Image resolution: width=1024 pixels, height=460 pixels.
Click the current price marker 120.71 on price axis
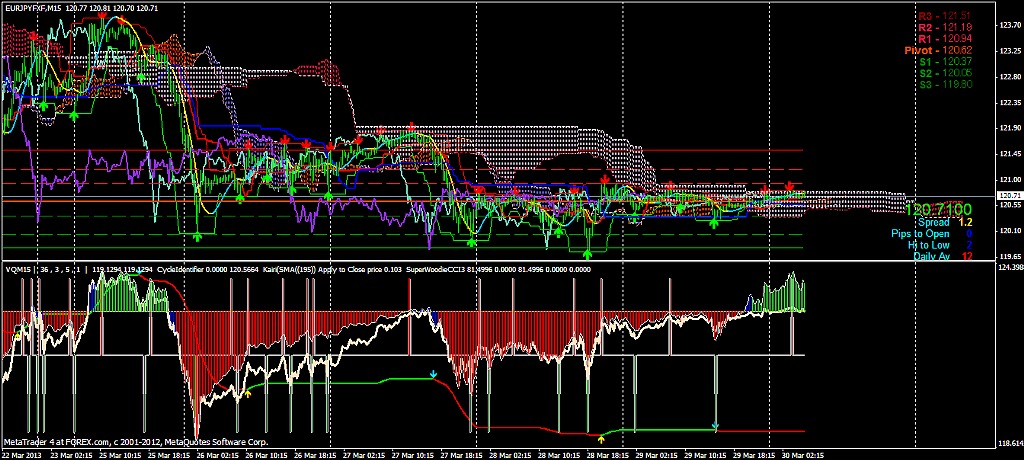click(1008, 196)
